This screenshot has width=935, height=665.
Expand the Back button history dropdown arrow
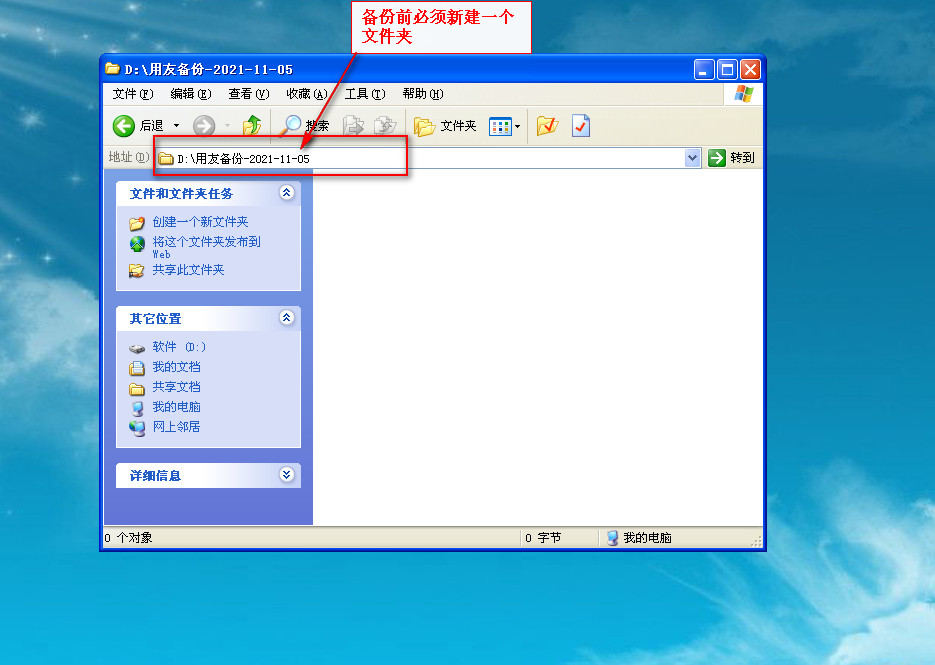point(177,126)
